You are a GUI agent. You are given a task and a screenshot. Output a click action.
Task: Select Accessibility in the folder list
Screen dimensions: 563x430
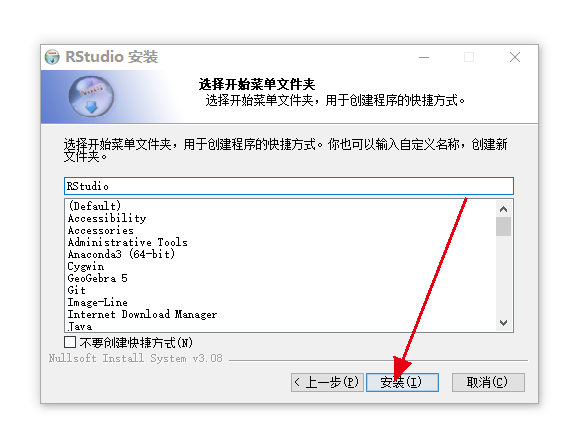pos(107,218)
